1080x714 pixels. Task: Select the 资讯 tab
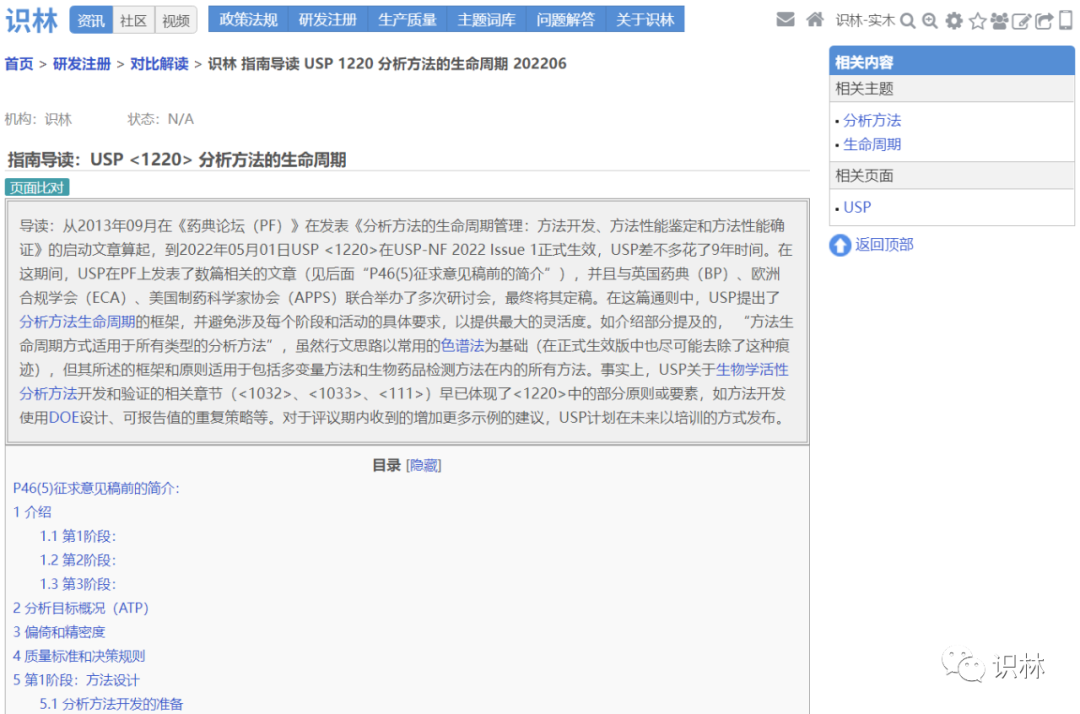click(x=91, y=21)
